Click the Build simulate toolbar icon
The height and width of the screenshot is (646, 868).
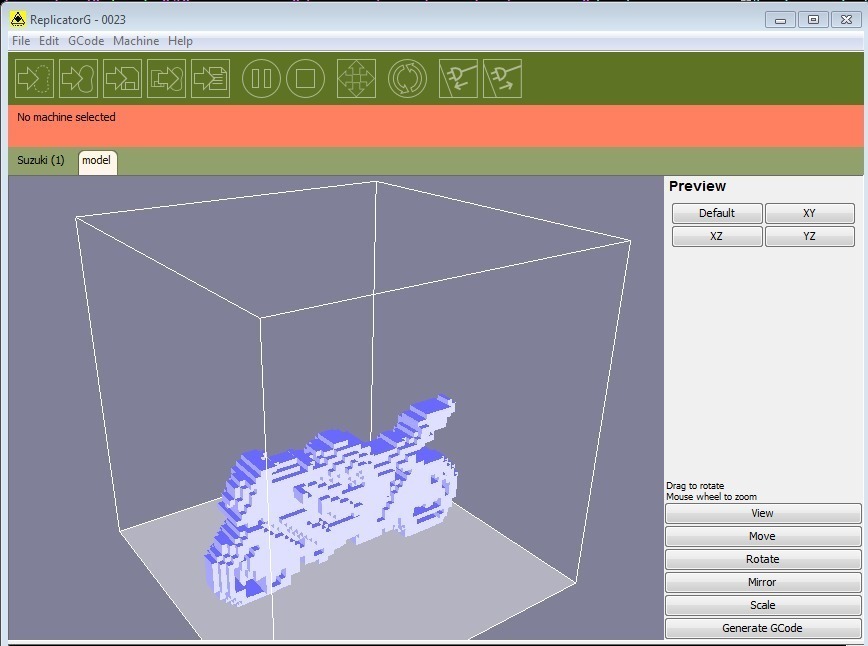[x=34, y=79]
